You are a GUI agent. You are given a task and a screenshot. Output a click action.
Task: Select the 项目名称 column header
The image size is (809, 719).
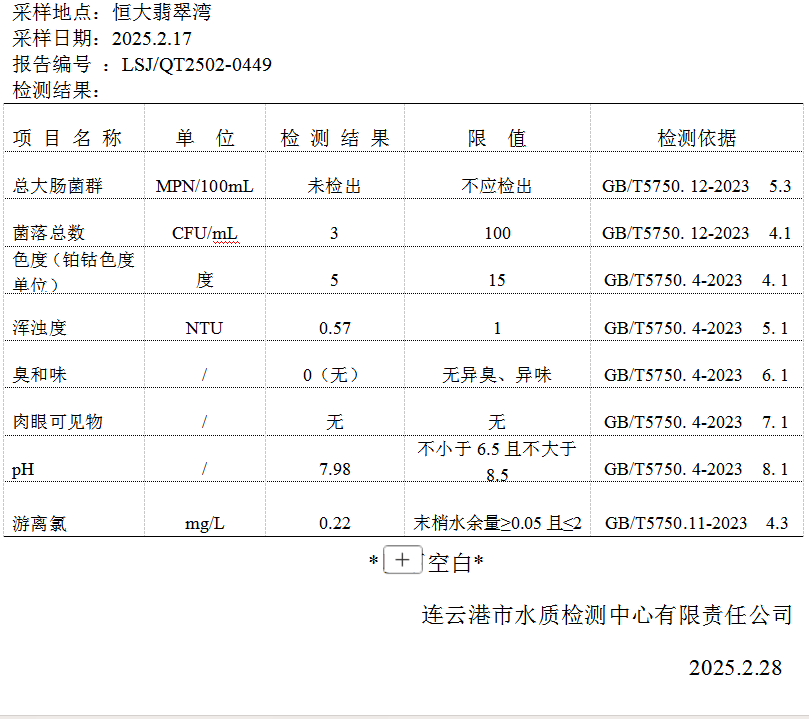[x=68, y=139]
